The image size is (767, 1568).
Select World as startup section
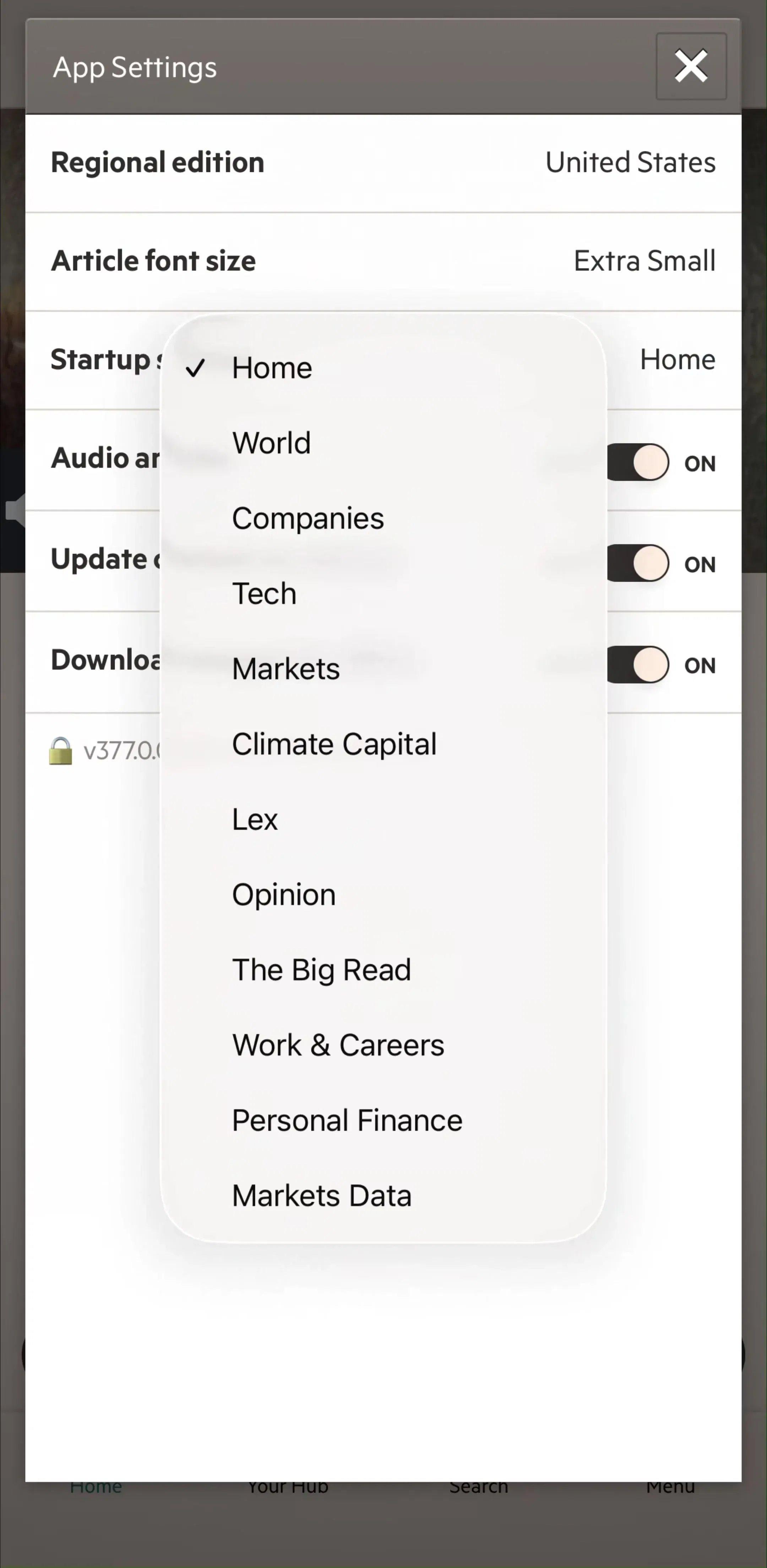(383, 443)
